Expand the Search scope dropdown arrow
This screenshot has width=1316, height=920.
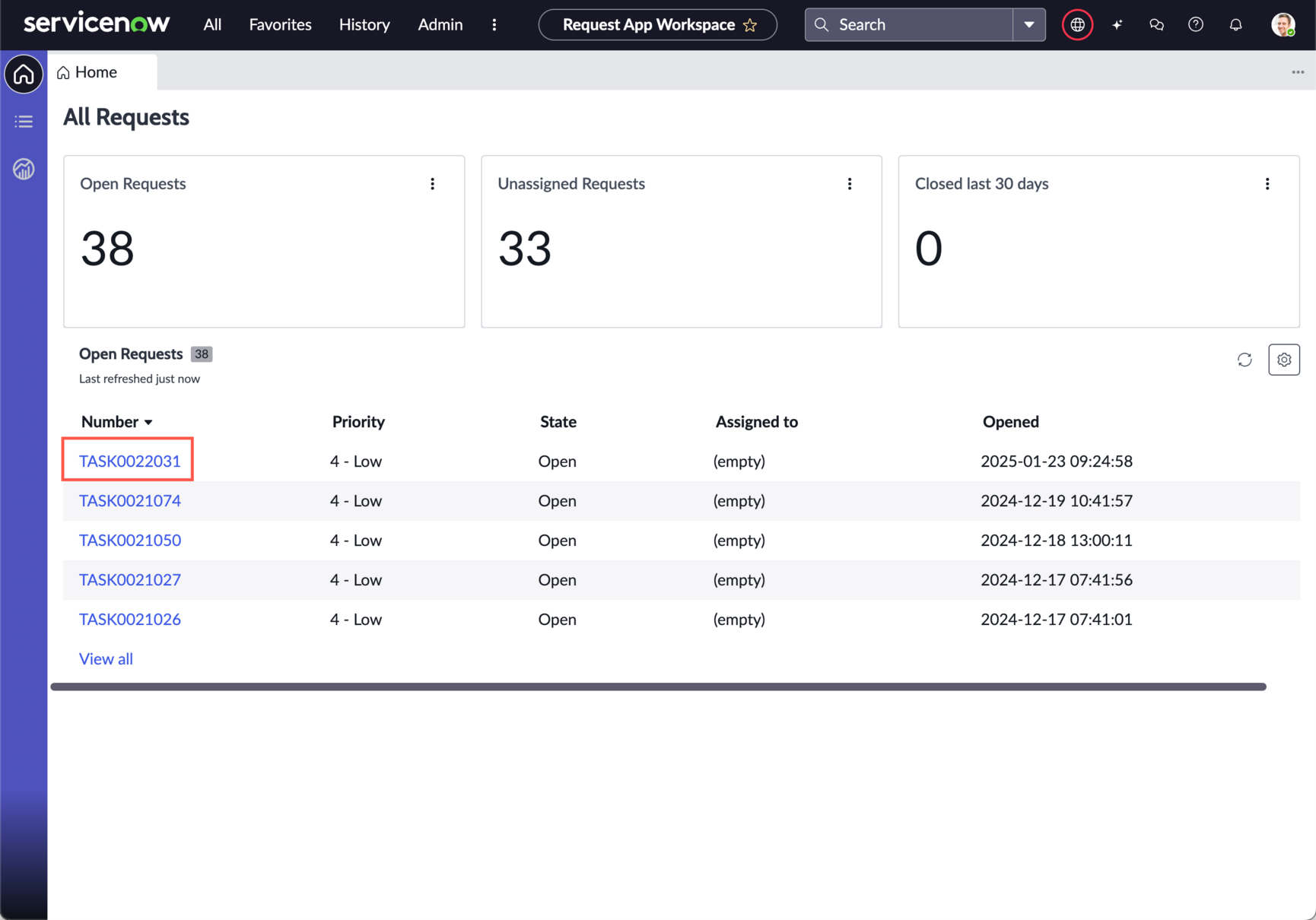click(x=1029, y=25)
